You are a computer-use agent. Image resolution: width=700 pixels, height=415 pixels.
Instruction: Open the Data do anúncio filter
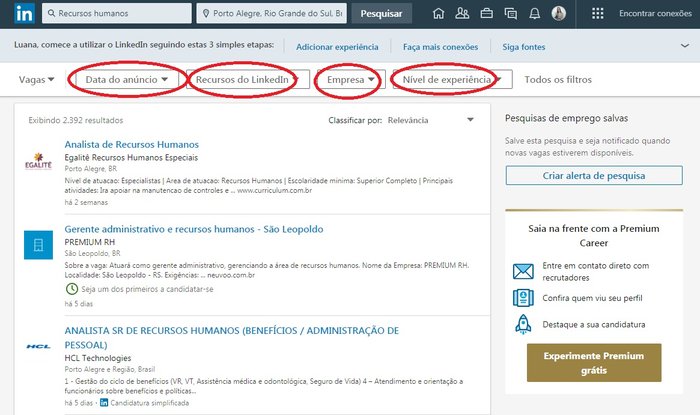click(126, 79)
